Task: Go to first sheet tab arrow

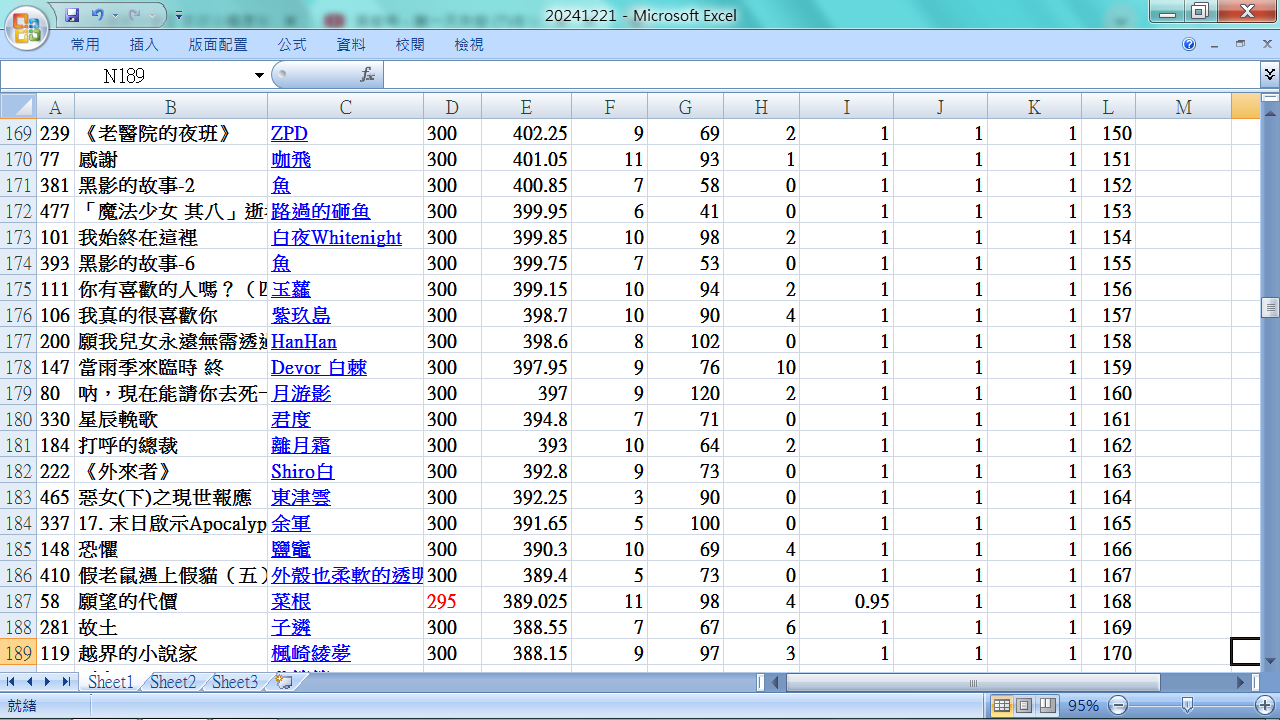Action: (x=12, y=681)
